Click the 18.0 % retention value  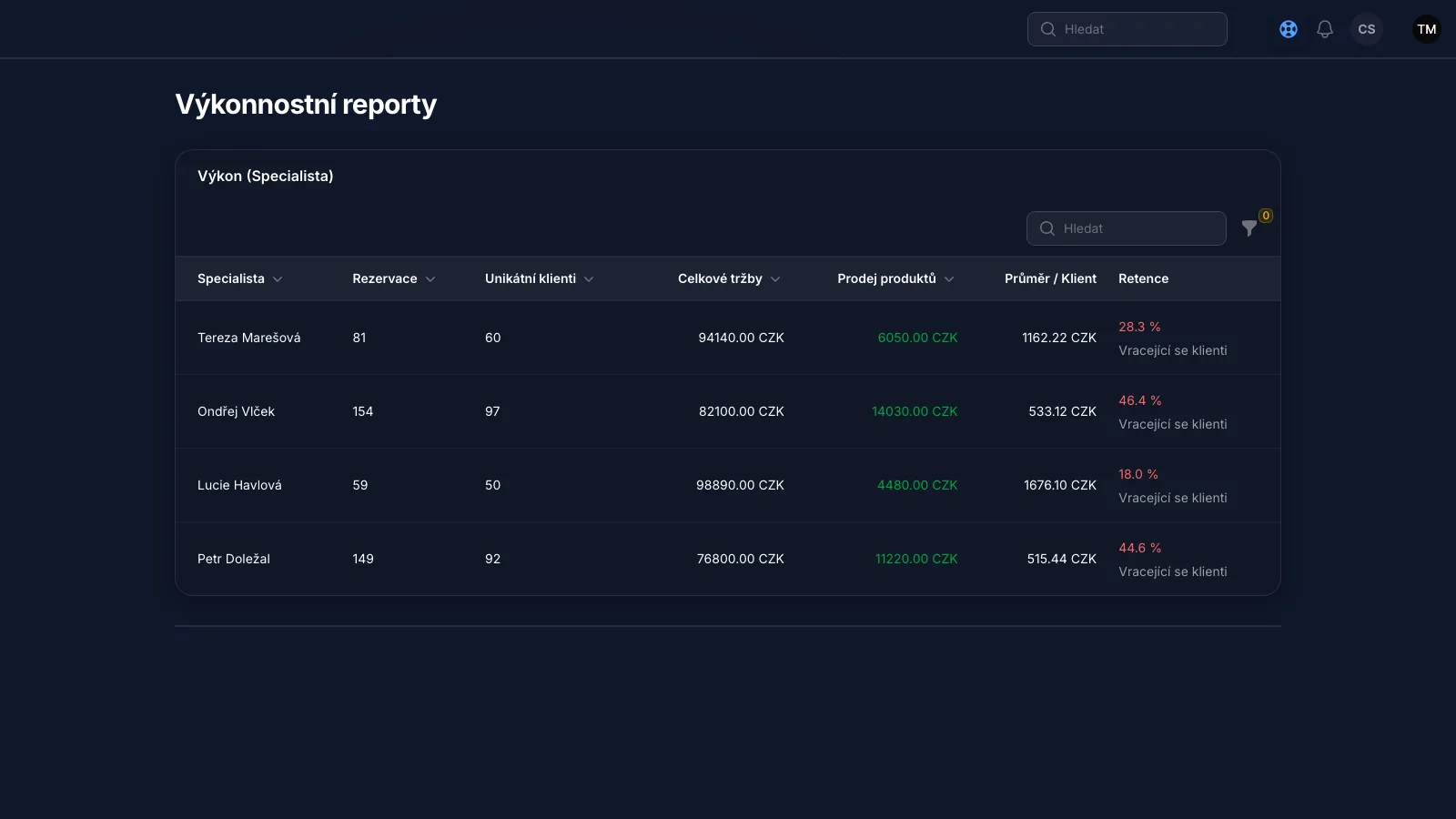pos(1138,474)
